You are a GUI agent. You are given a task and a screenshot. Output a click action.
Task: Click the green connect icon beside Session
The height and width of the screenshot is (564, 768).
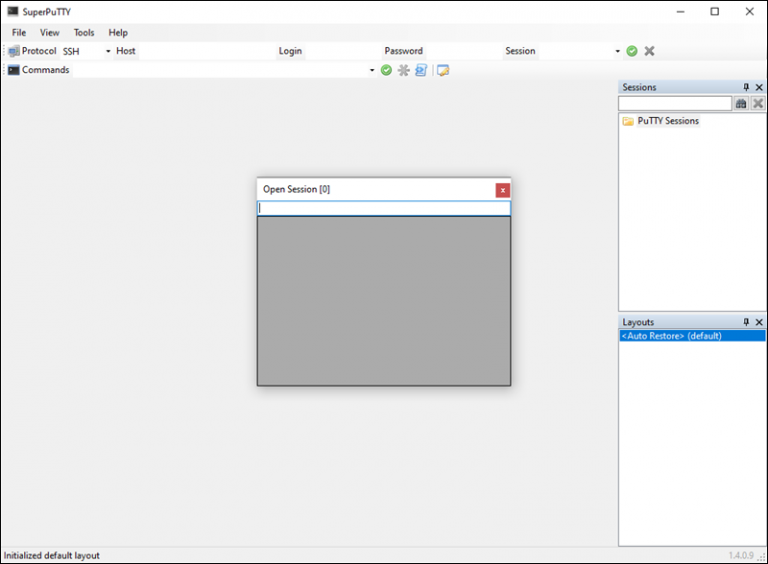(x=632, y=51)
